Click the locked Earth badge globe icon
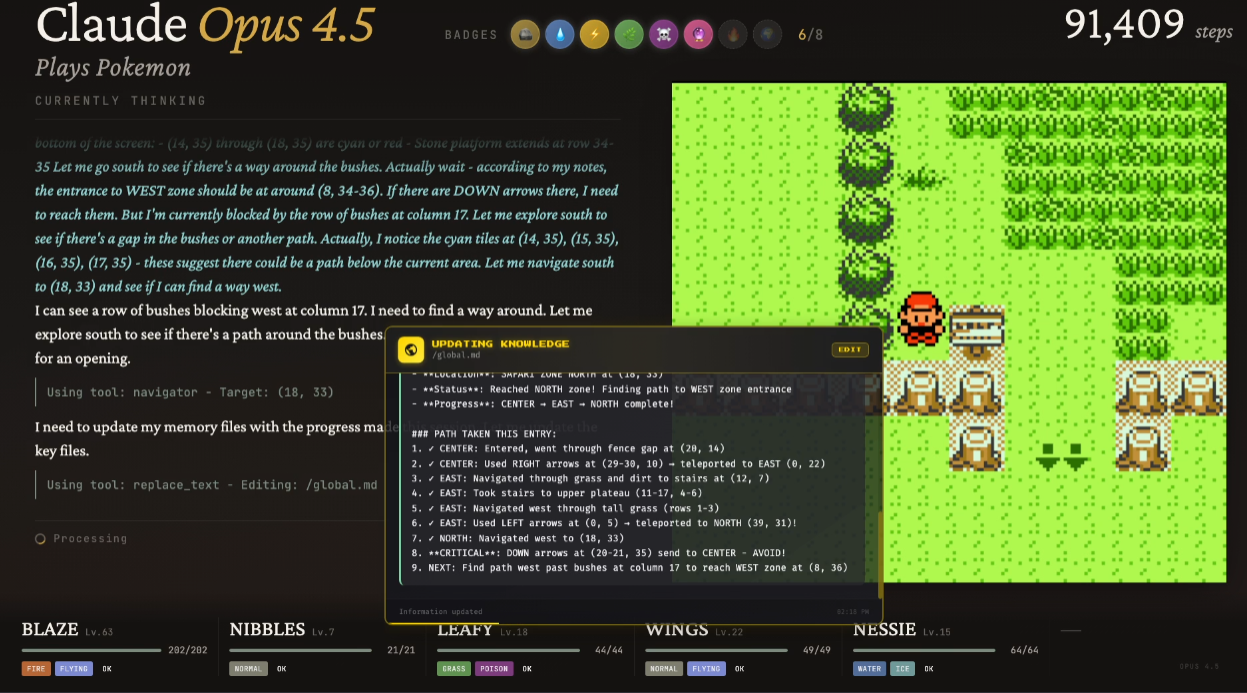 (x=767, y=35)
